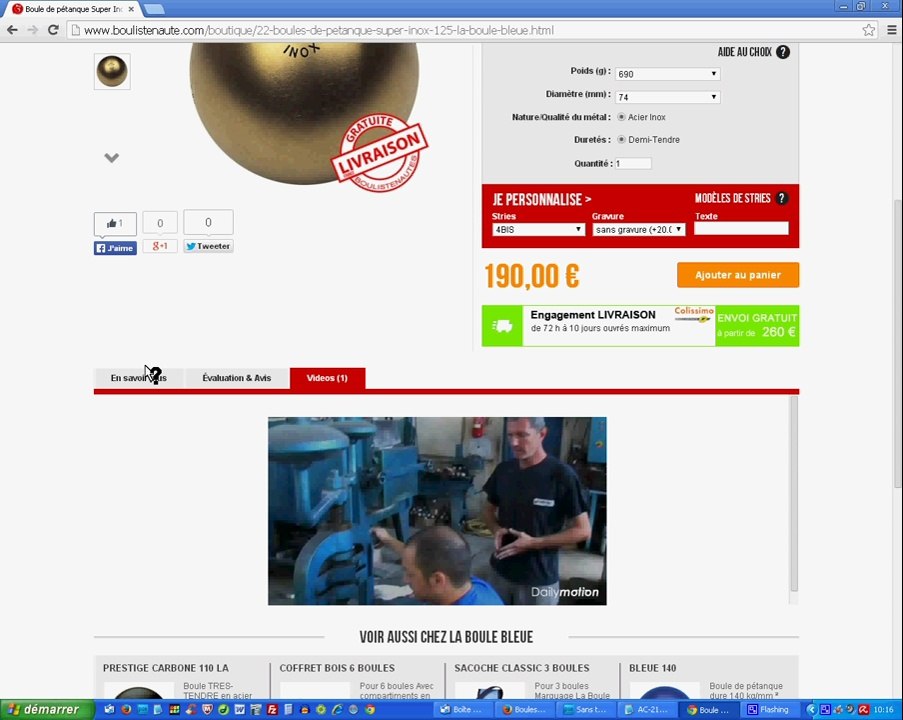Select the Acier Inox radio button
The width and height of the screenshot is (903, 720).
click(x=621, y=117)
